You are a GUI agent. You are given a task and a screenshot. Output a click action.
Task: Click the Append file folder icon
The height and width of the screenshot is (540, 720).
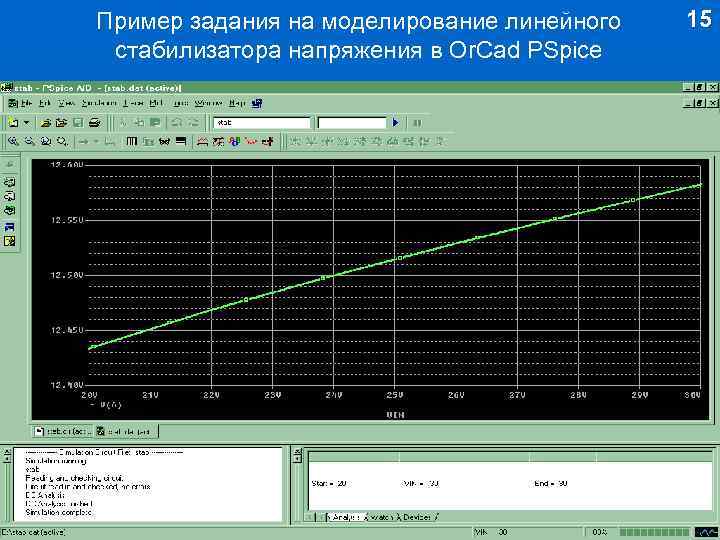click(61, 123)
